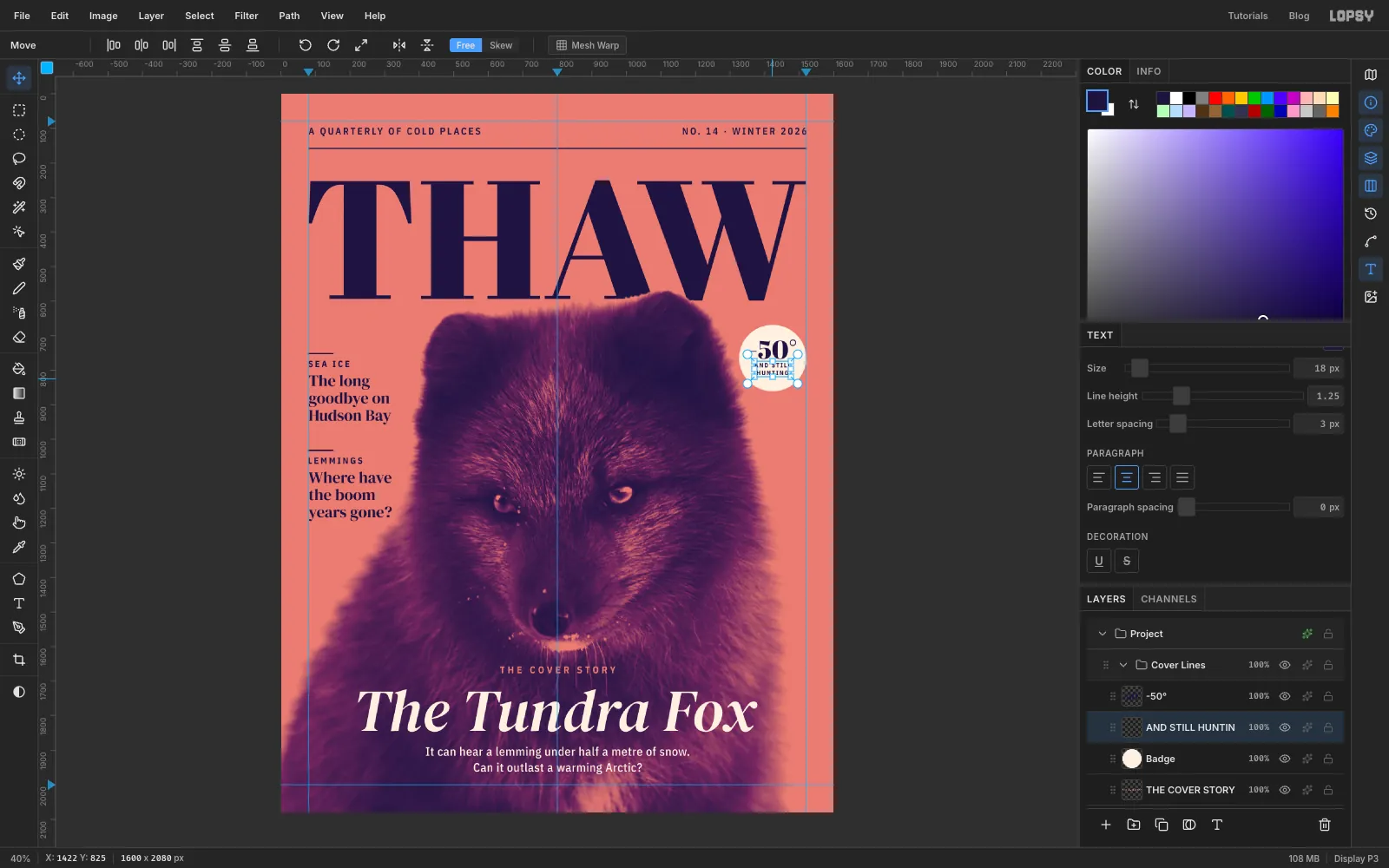Select the Polygon shape tool
This screenshot has width=1389, height=868.
[x=19, y=579]
